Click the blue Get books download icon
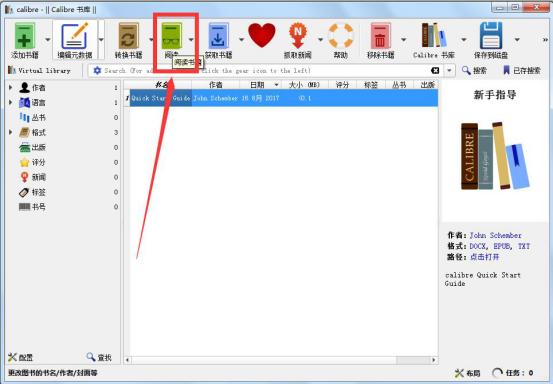 218,36
